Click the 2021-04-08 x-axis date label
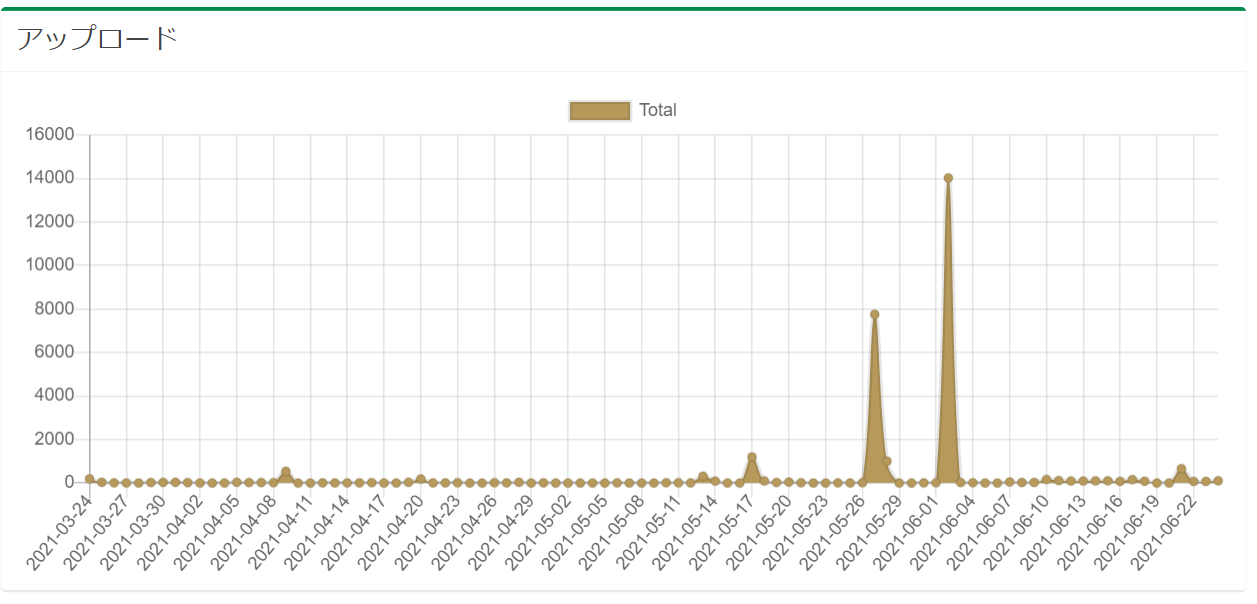The height and width of the screenshot is (604, 1257). pos(244,531)
